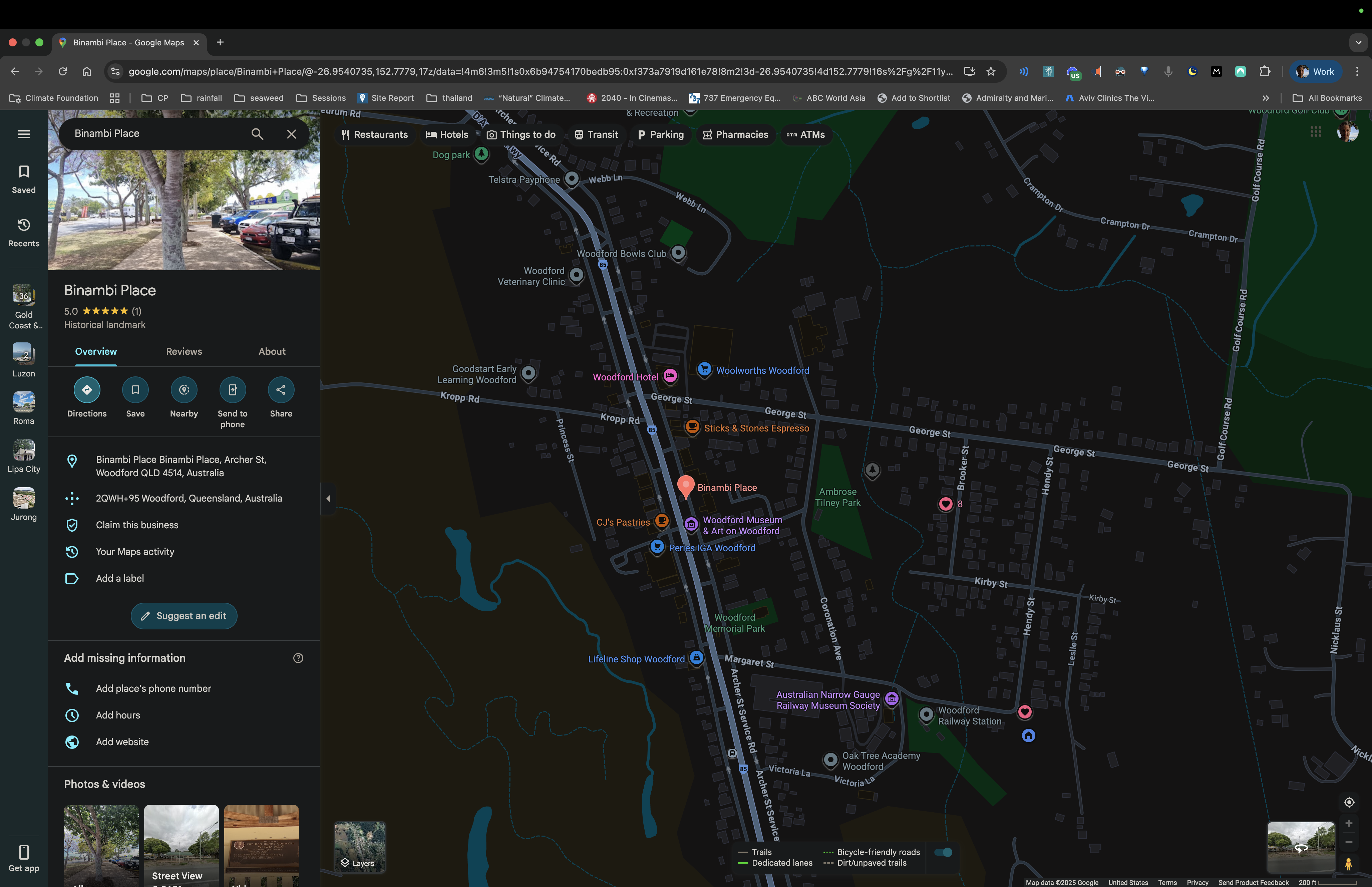
Task: Switch to the About tab
Action: [x=272, y=351]
